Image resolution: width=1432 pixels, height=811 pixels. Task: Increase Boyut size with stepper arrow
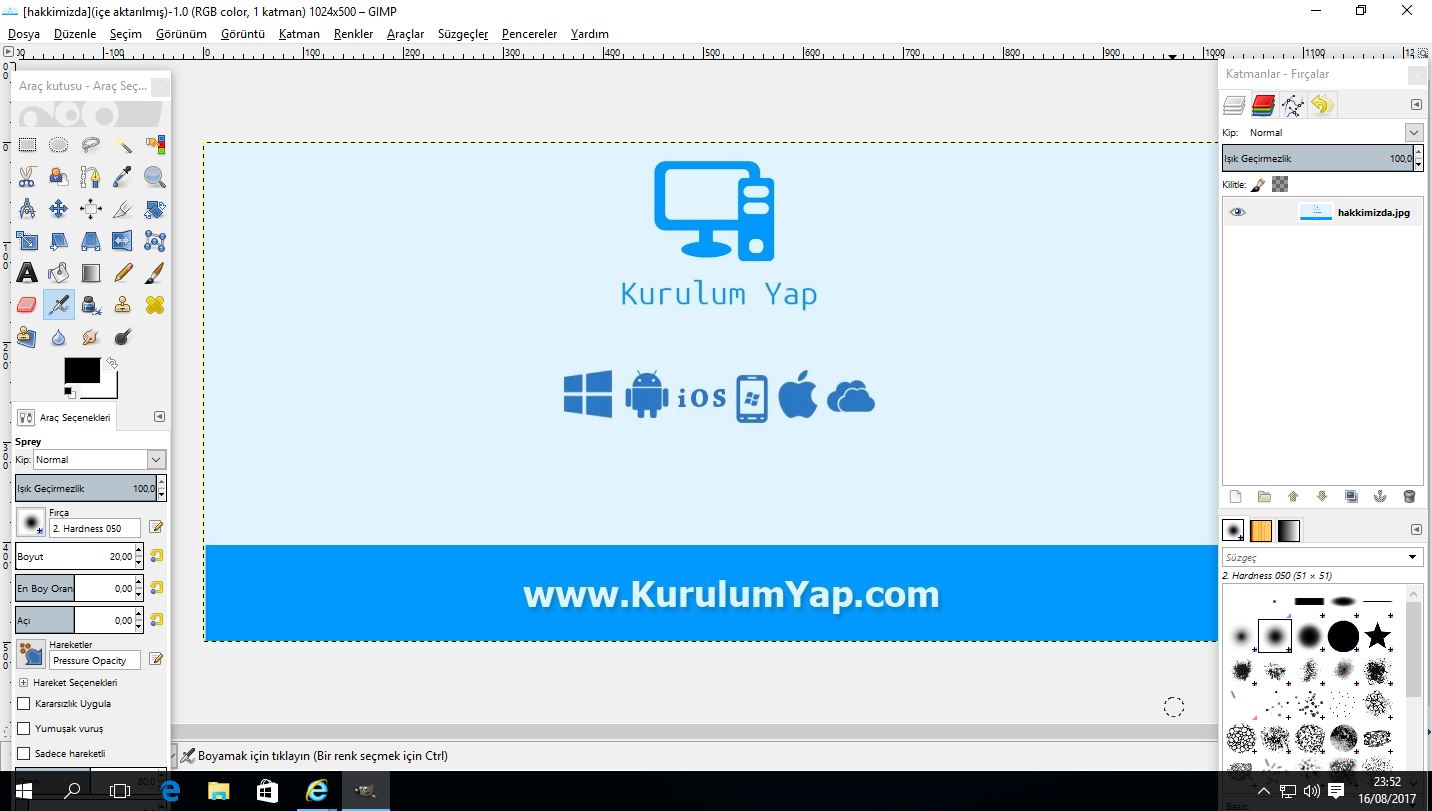(x=139, y=551)
